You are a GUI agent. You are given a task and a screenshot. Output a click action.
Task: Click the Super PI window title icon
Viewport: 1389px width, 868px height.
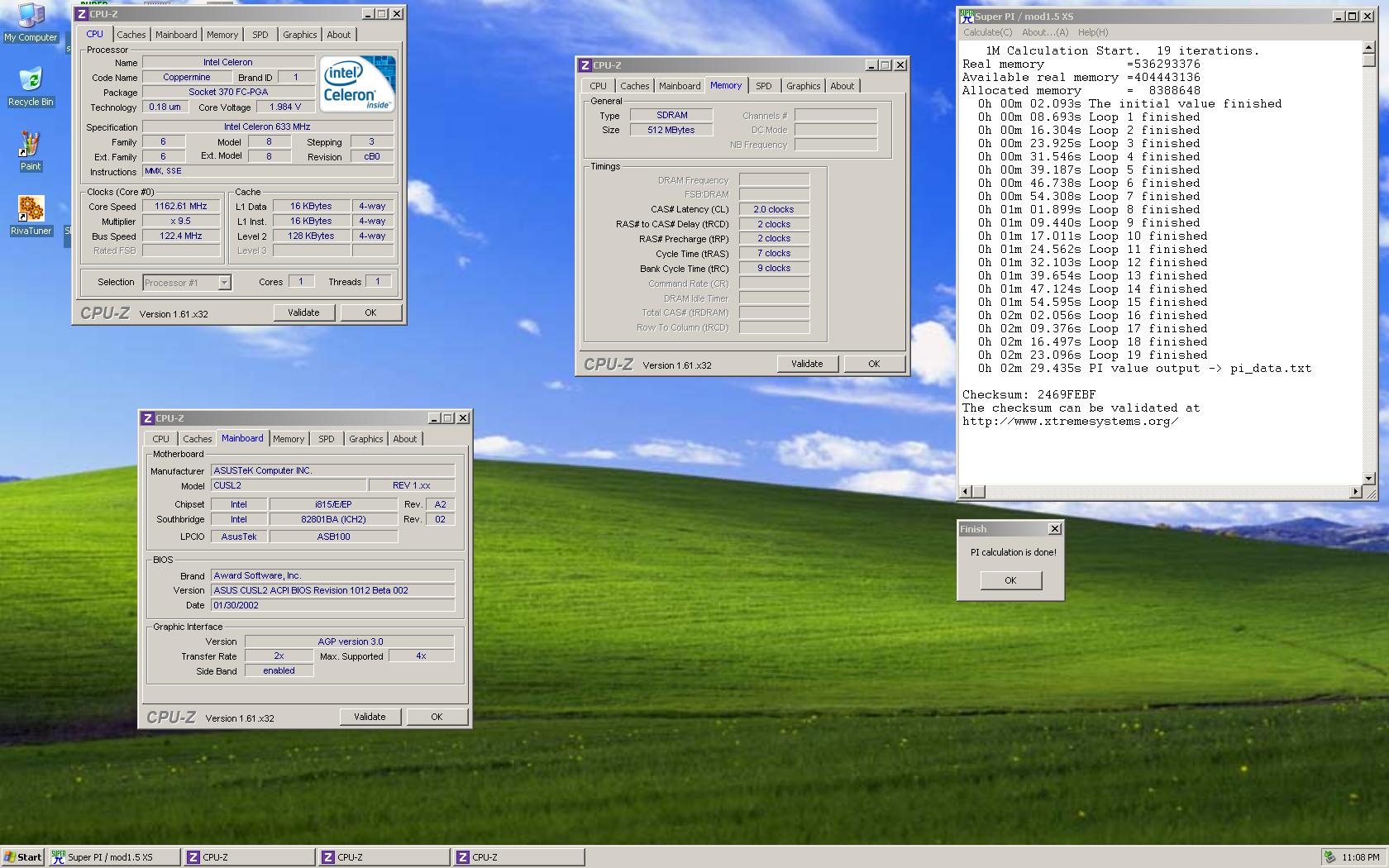point(967,16)
